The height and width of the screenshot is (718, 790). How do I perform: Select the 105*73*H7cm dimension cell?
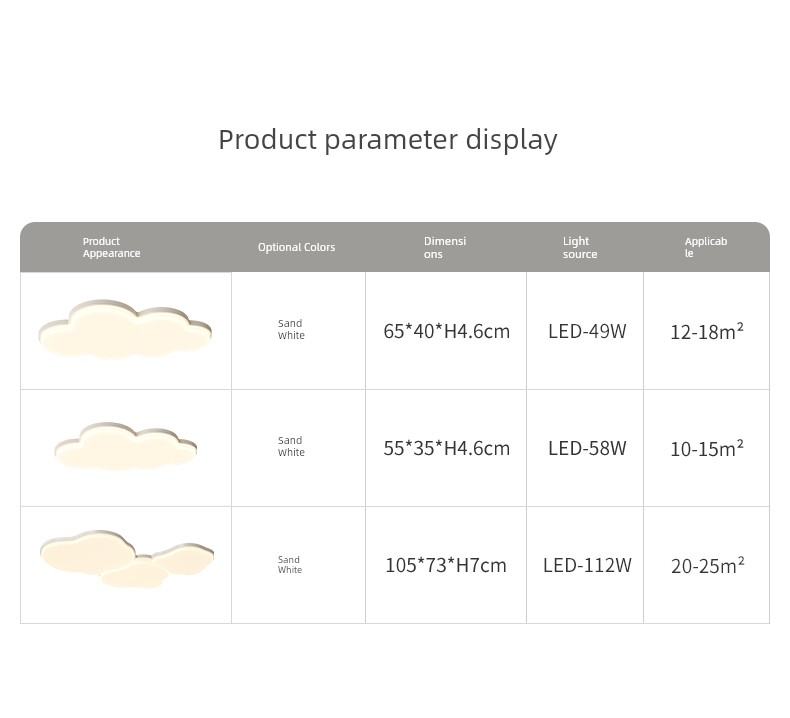coord(446,565)
